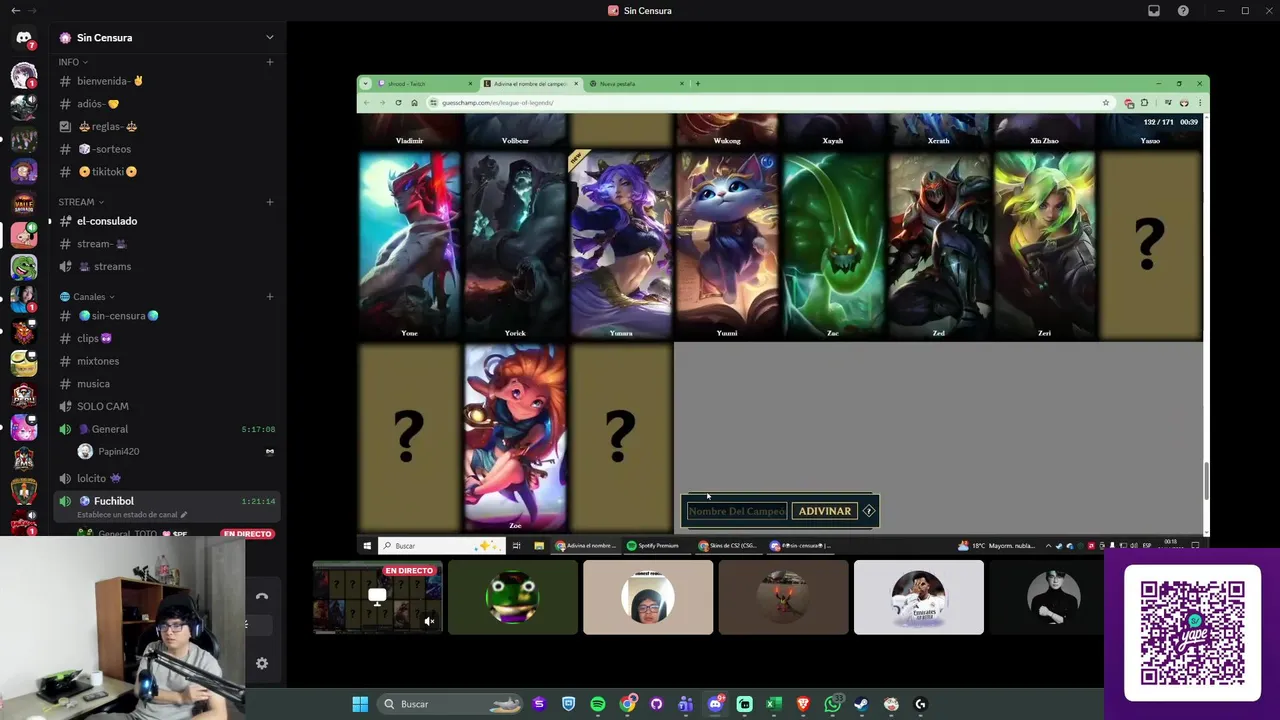Image resolution: width=1280 pixels, height=720 pixels.
Task: Select the General voice channel
Action: (x=165, y=429)
